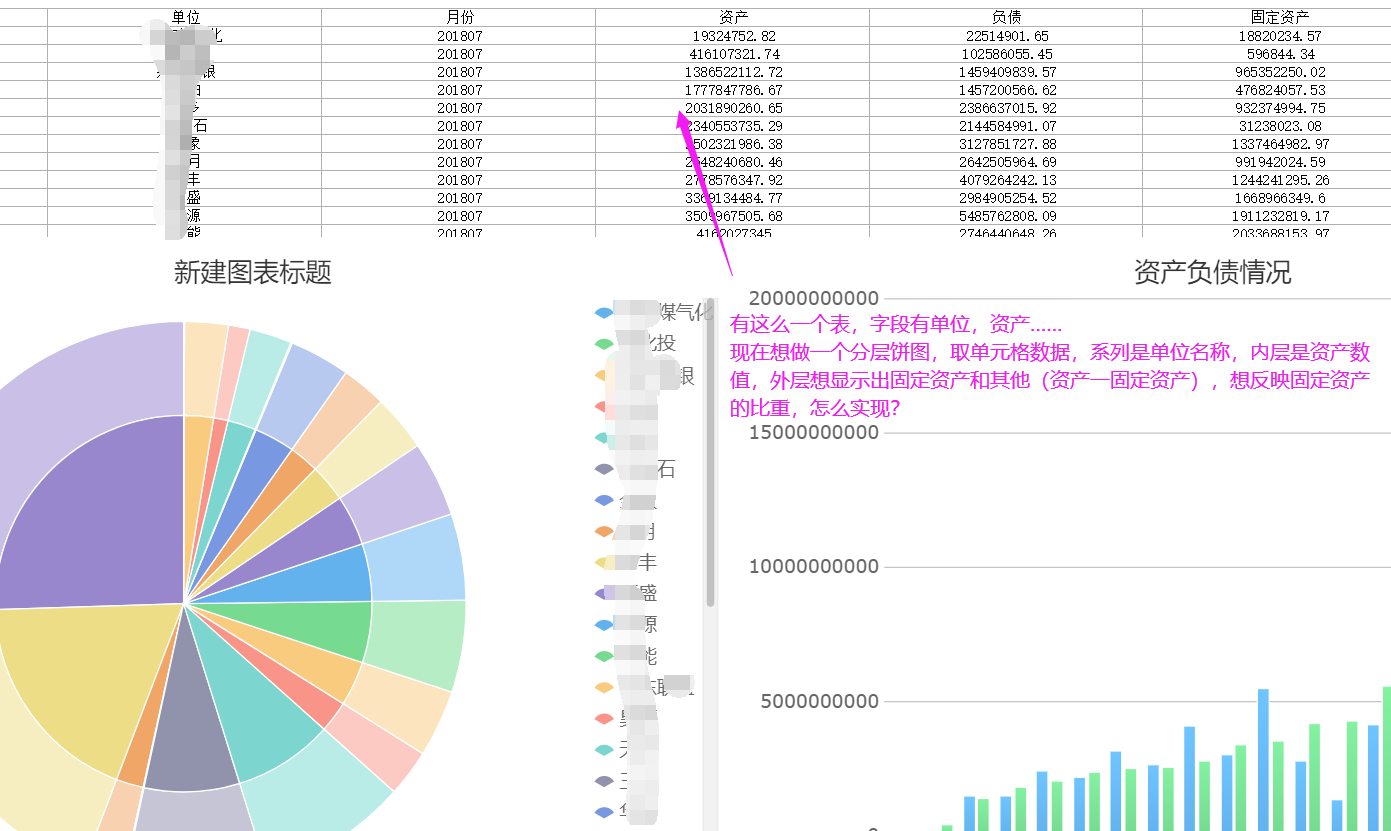The width and height of the screenshot is (1391, 831).
Task: Click the 20000000000 y-axis label
Action: tap(813, 298)
